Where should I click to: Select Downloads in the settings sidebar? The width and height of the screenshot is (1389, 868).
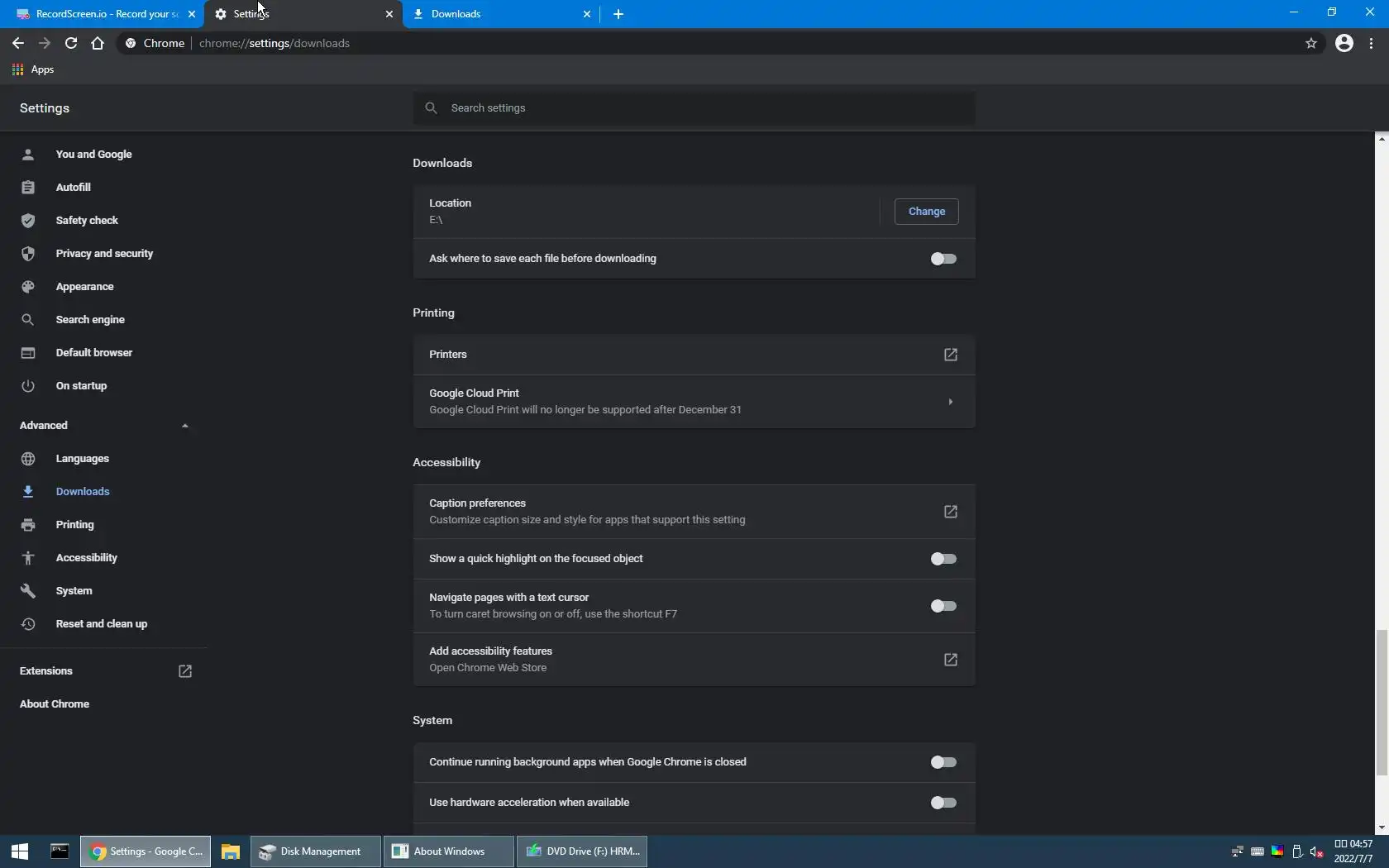coord(83,492)
